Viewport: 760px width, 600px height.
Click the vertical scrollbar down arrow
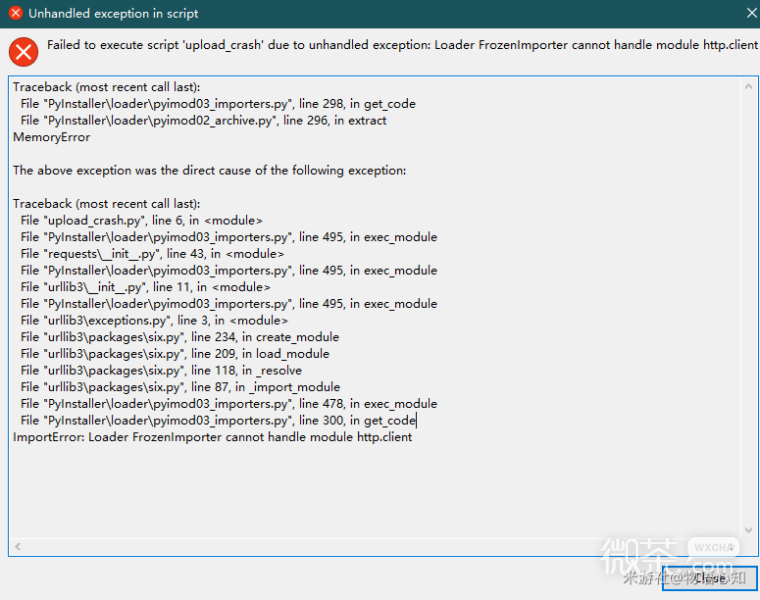748,530
